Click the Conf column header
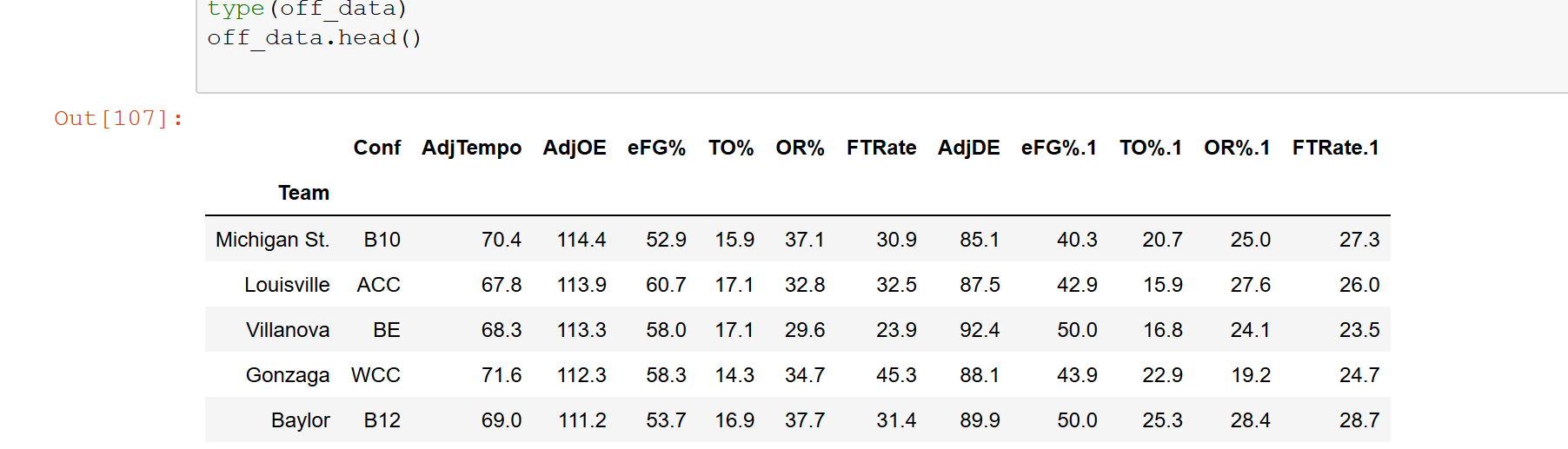 (x=376, y=148)
